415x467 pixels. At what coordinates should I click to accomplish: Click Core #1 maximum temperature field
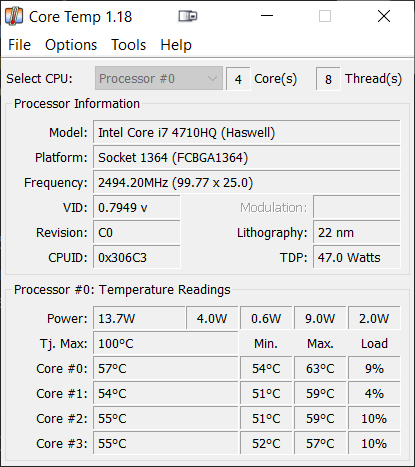point(320,393)
